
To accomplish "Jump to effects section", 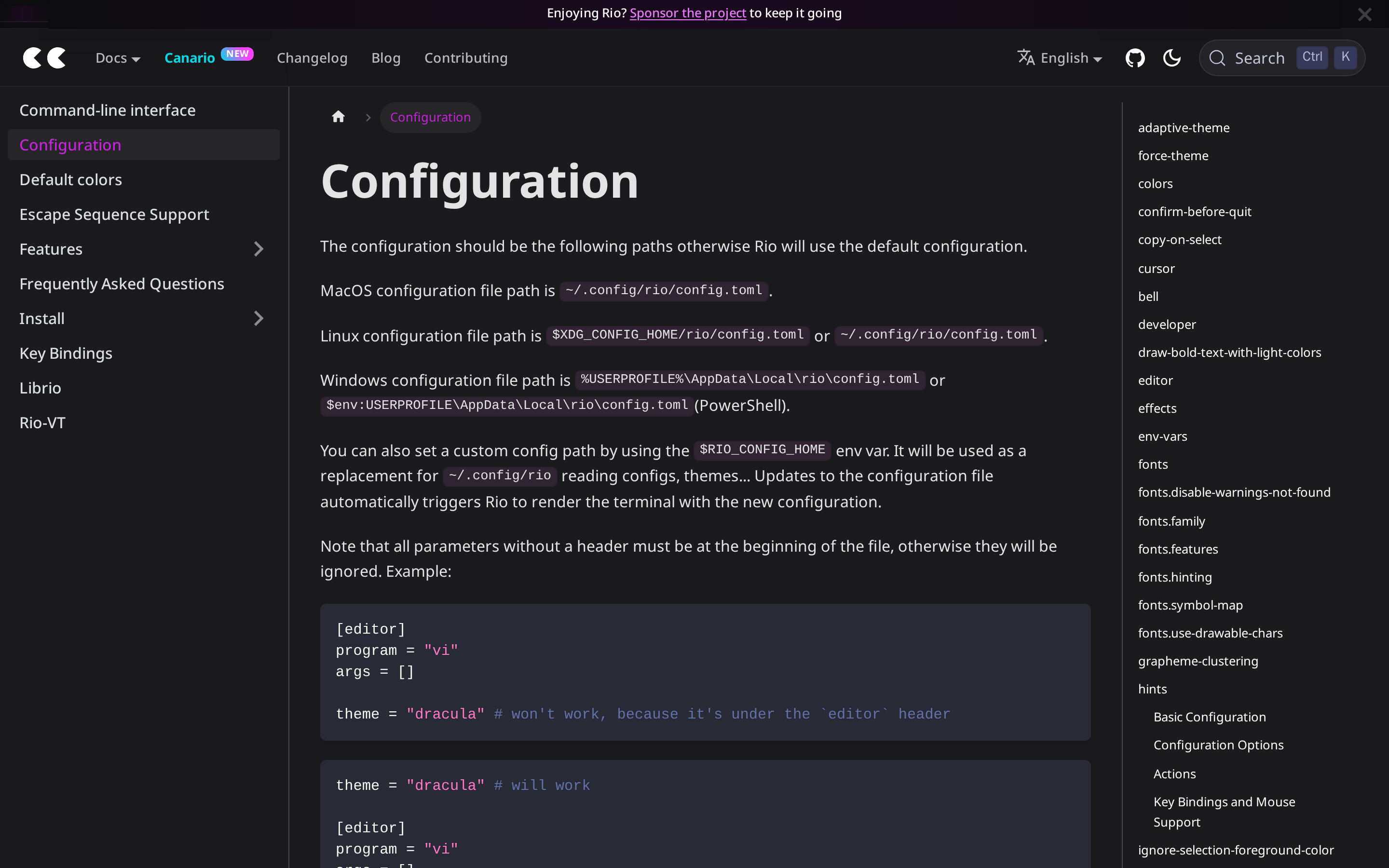I will (1157, 408).
